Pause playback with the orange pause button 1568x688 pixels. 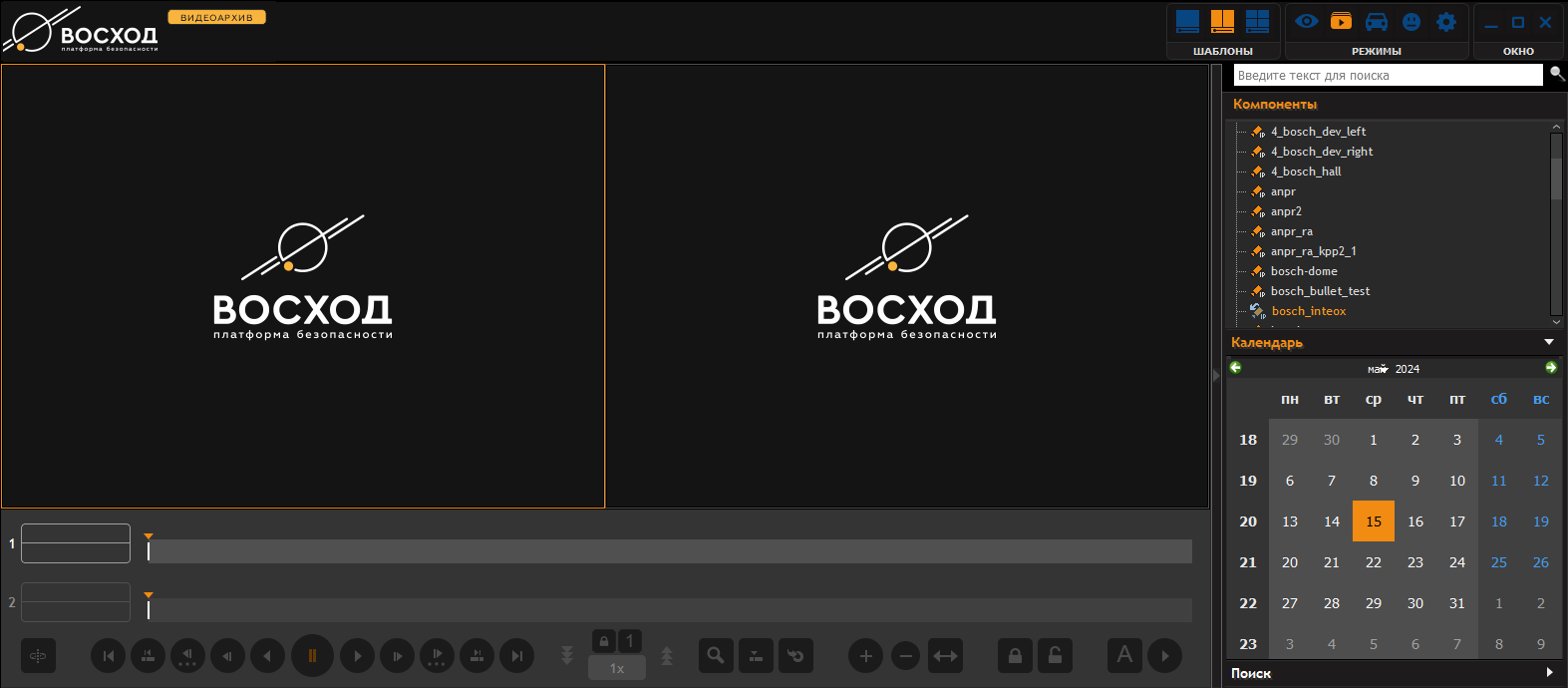pos(312,656)
